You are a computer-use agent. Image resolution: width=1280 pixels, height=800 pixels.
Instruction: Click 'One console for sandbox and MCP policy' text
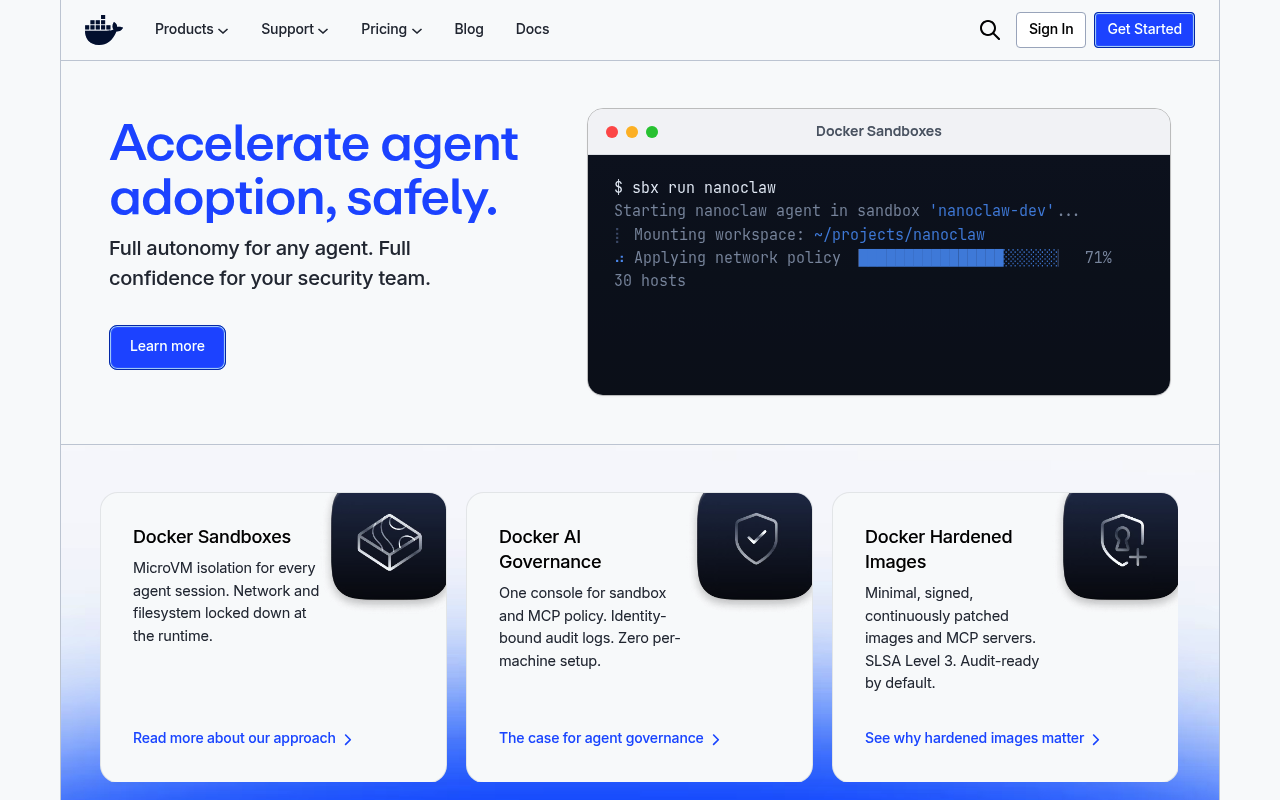click(x=590, y=627)
